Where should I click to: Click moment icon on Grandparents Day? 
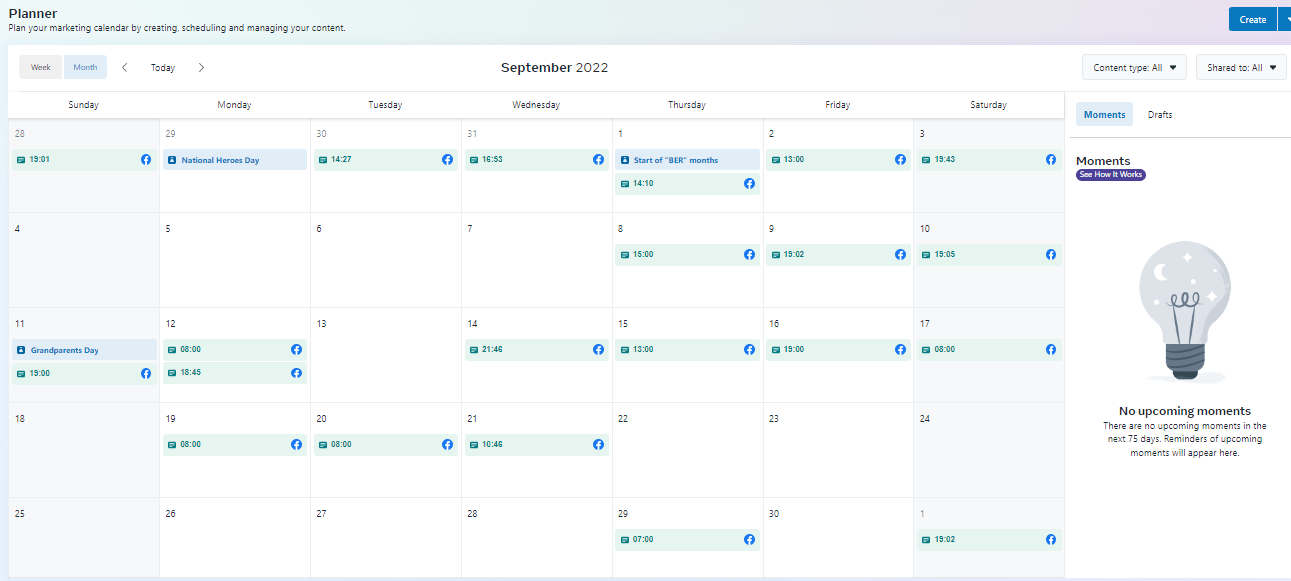point(22,350)
